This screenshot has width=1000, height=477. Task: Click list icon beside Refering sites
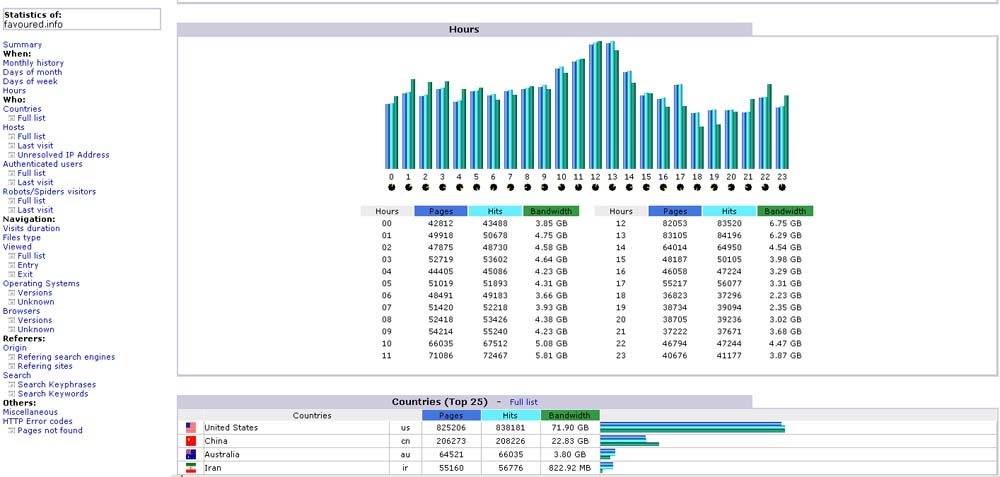coord(12,367)
